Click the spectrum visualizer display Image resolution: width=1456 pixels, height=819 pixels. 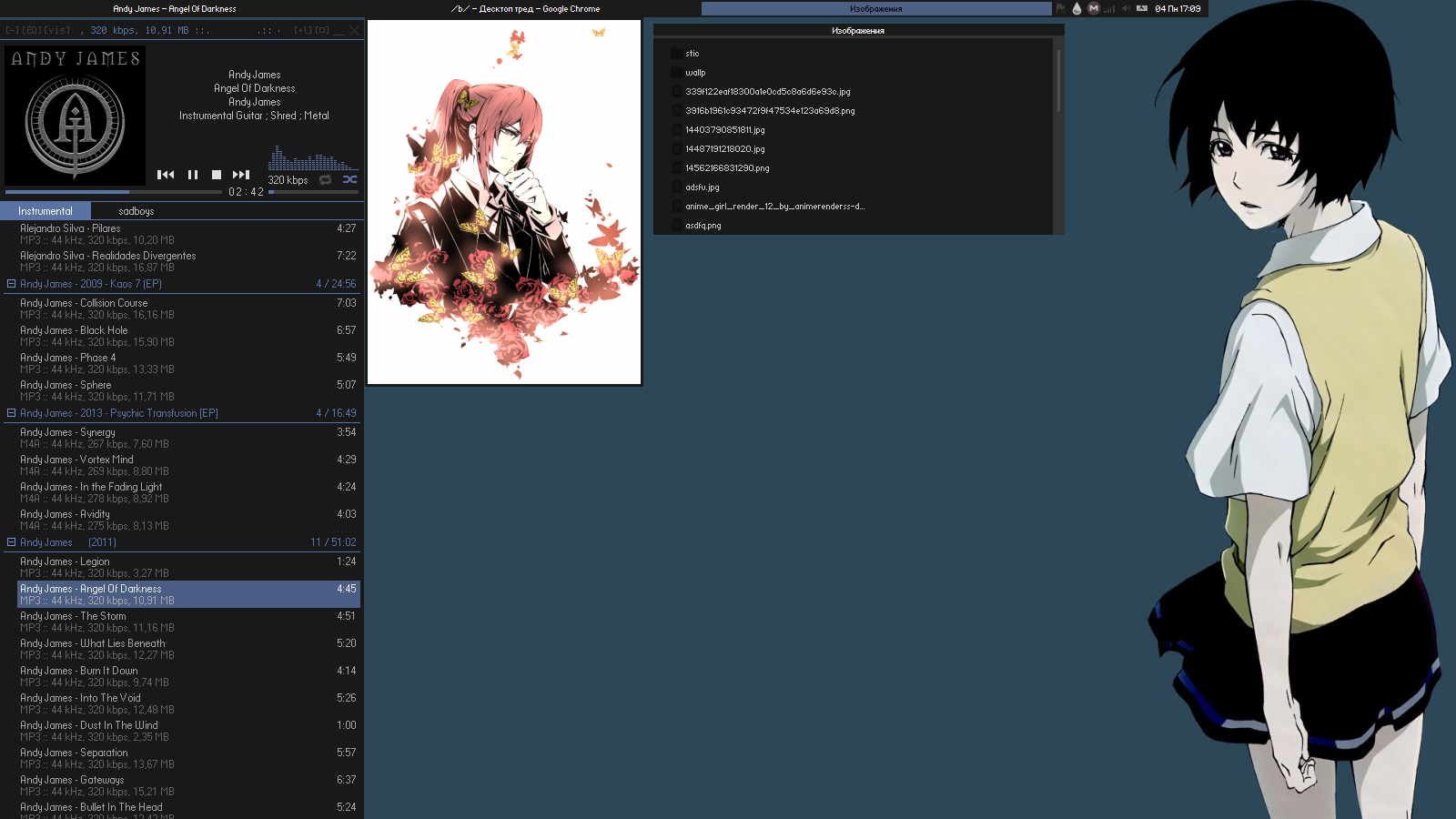313,157
